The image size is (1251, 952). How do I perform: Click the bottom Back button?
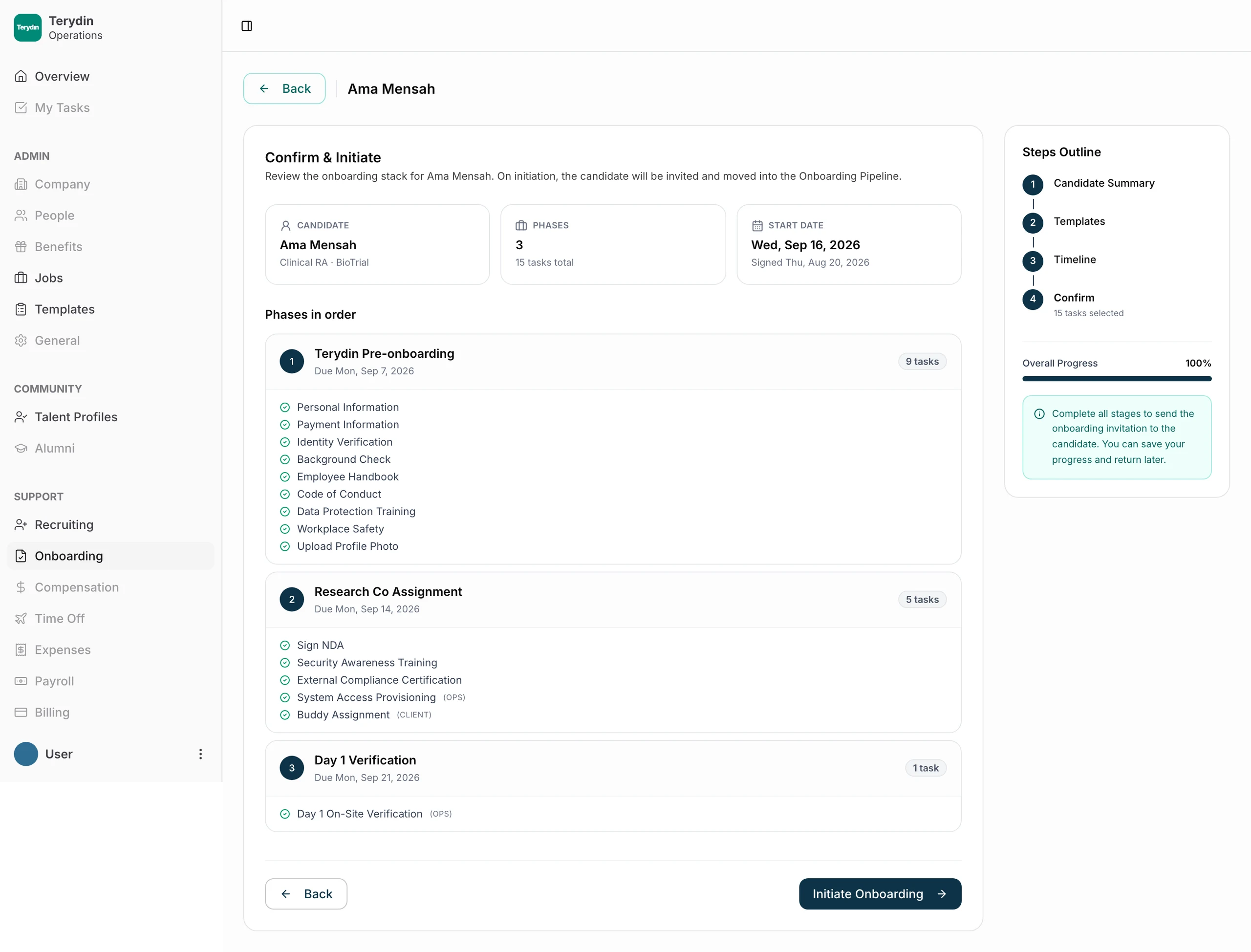[306, 894]
